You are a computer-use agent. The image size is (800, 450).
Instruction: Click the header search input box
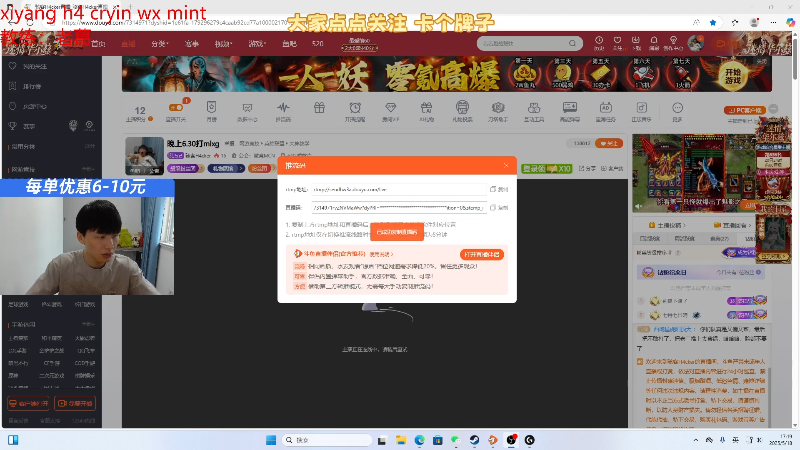tap(523, 43)
